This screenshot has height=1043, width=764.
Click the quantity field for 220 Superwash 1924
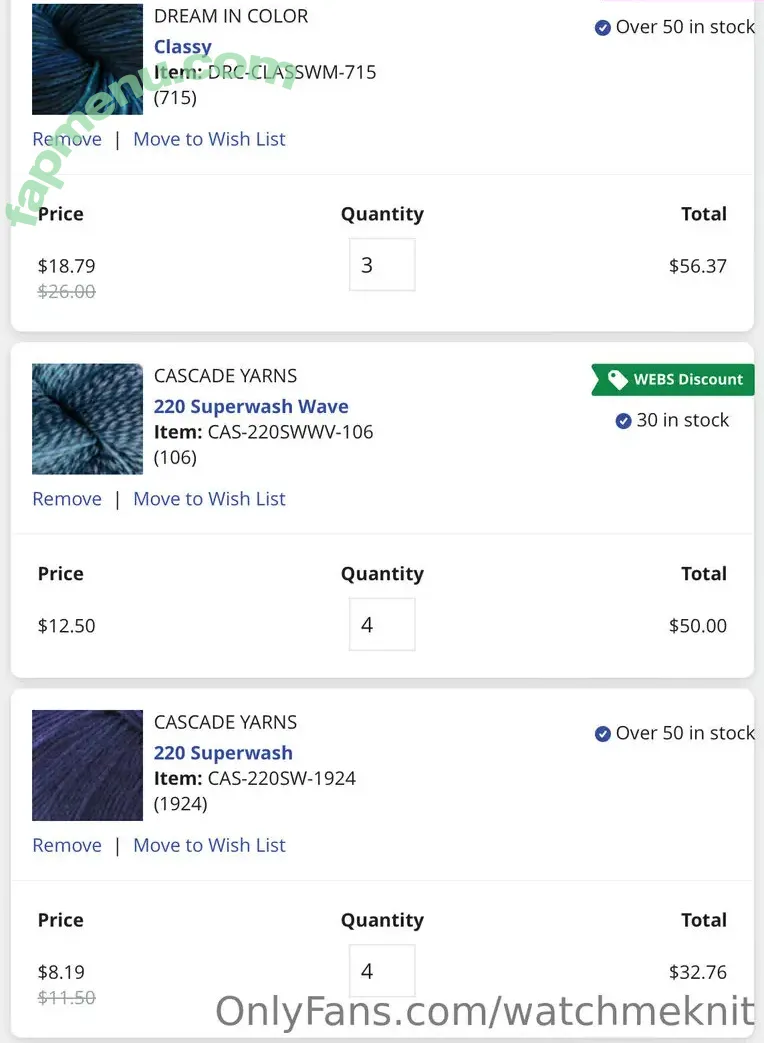pos(382,971)
